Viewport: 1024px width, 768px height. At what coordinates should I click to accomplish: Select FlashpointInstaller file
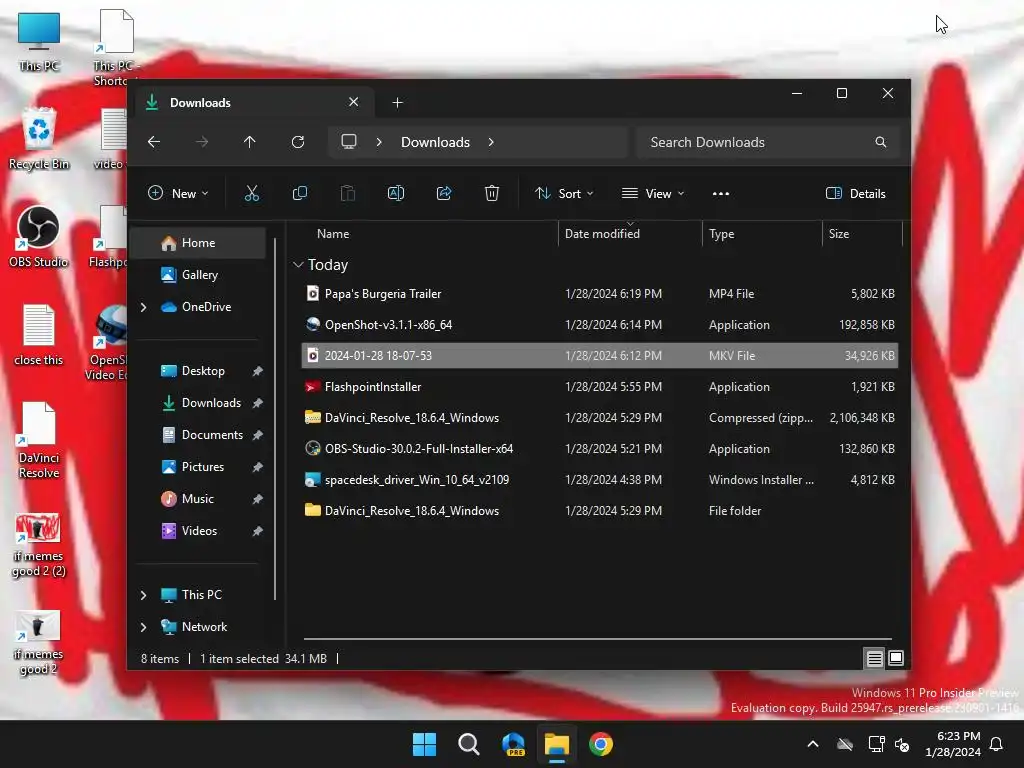click(x=600, y=387)
